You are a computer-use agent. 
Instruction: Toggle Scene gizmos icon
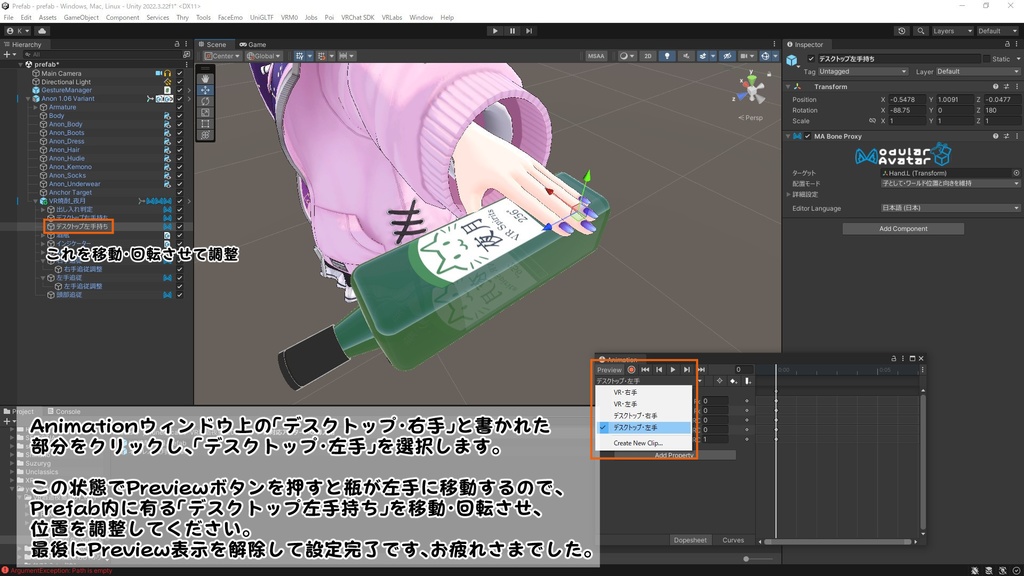click(x=765, y=56)
